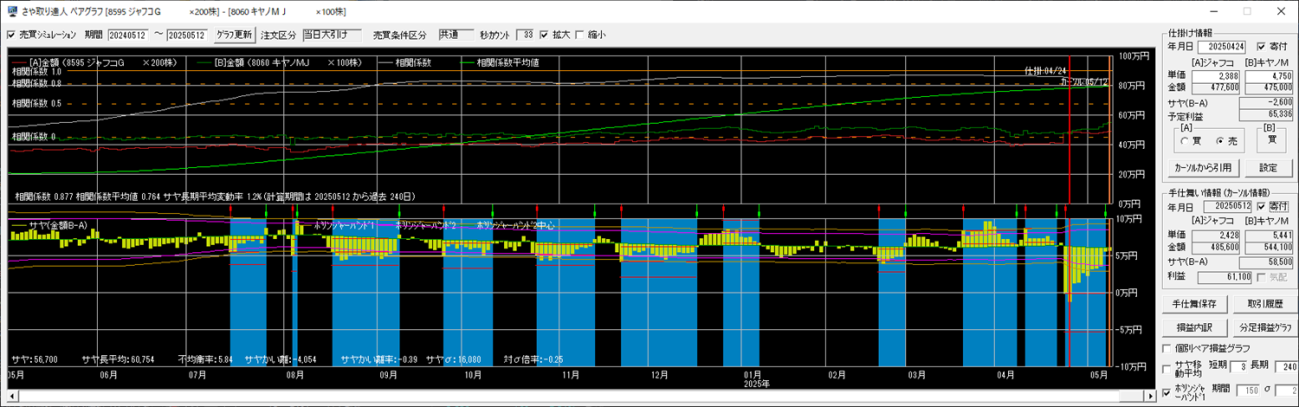Enable the 縮小 checkbox
The image size is (1299, 407).
tap(580, 35)
